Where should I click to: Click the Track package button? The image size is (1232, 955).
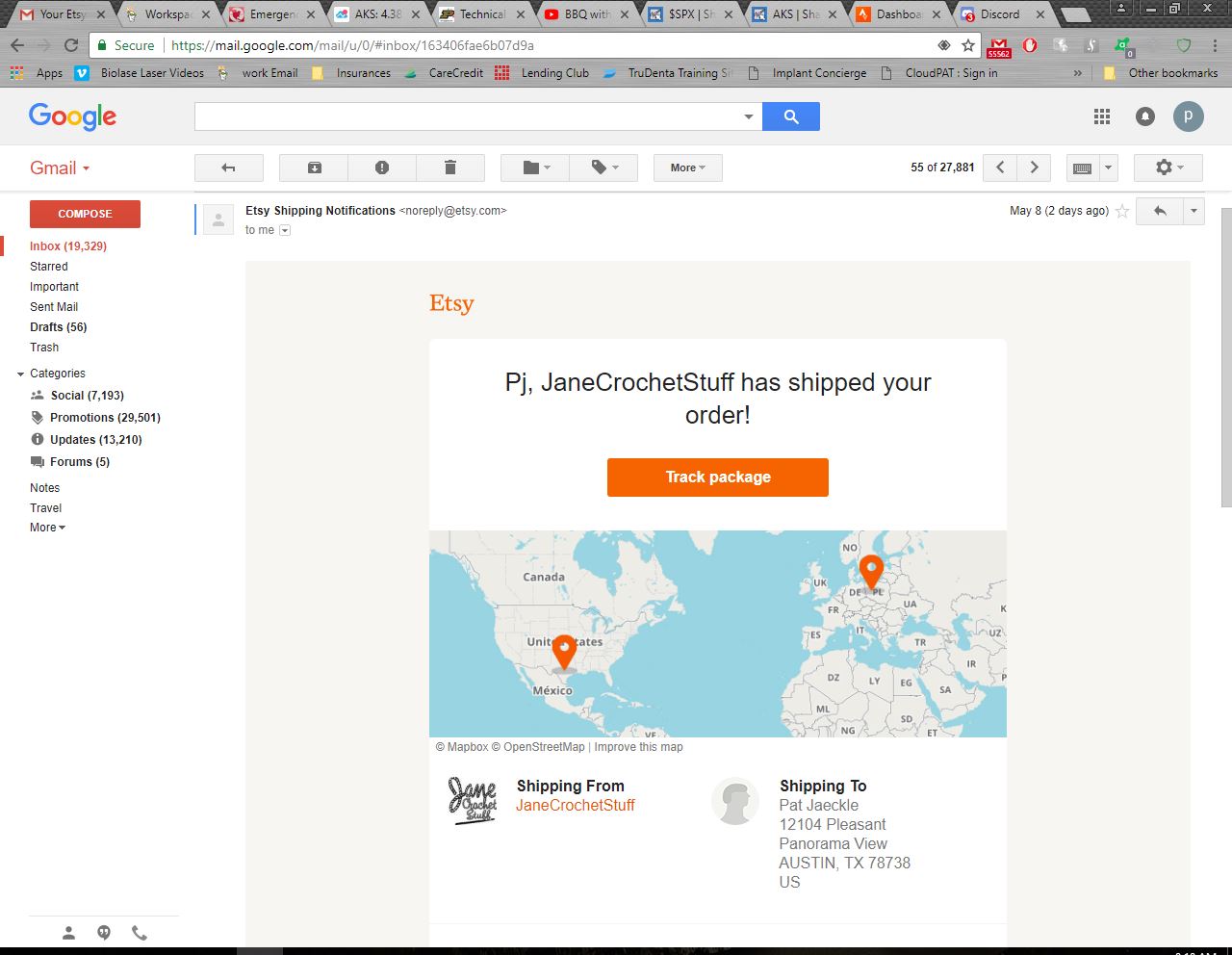pyautogui.click(x=717, y=477)
